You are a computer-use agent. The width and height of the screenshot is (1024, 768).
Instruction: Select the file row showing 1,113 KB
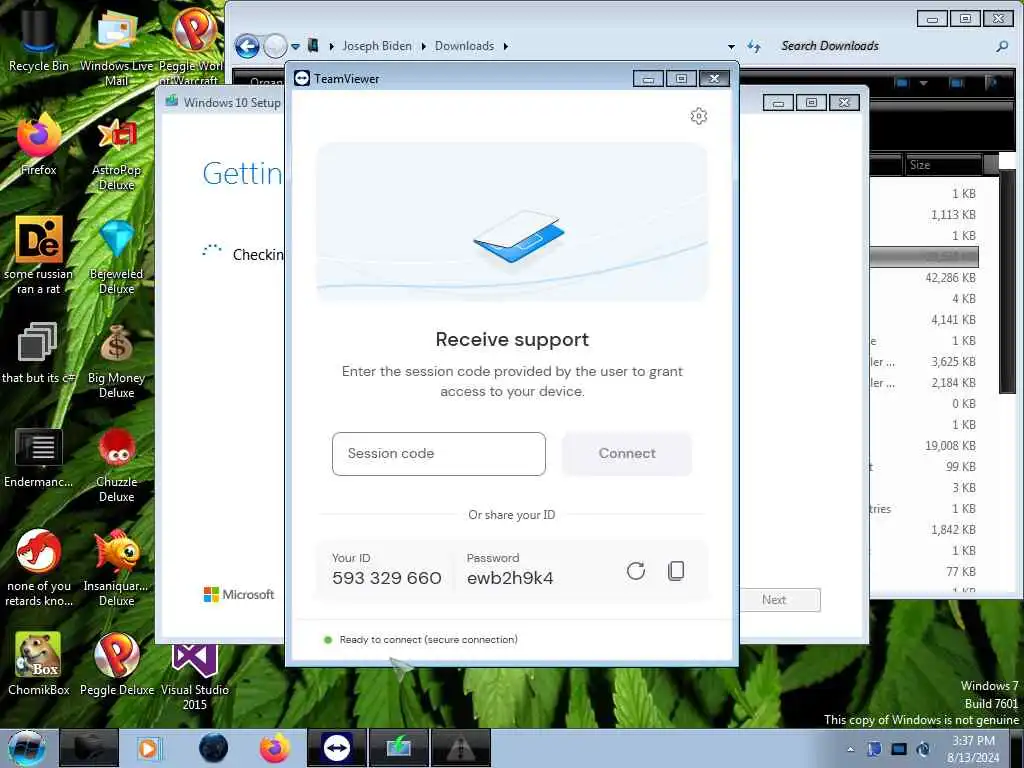pyautogui.click(x=924, y=215)
